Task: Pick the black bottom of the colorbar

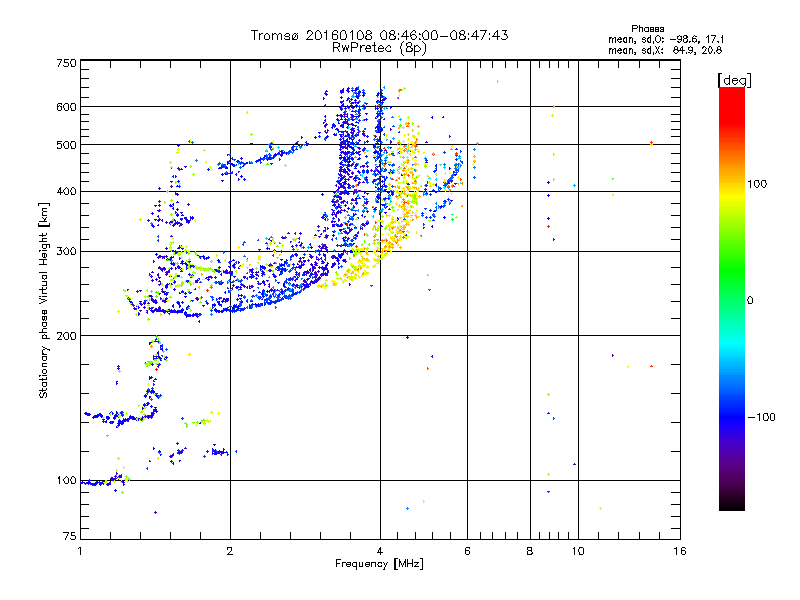Action: tap(732, 503)
